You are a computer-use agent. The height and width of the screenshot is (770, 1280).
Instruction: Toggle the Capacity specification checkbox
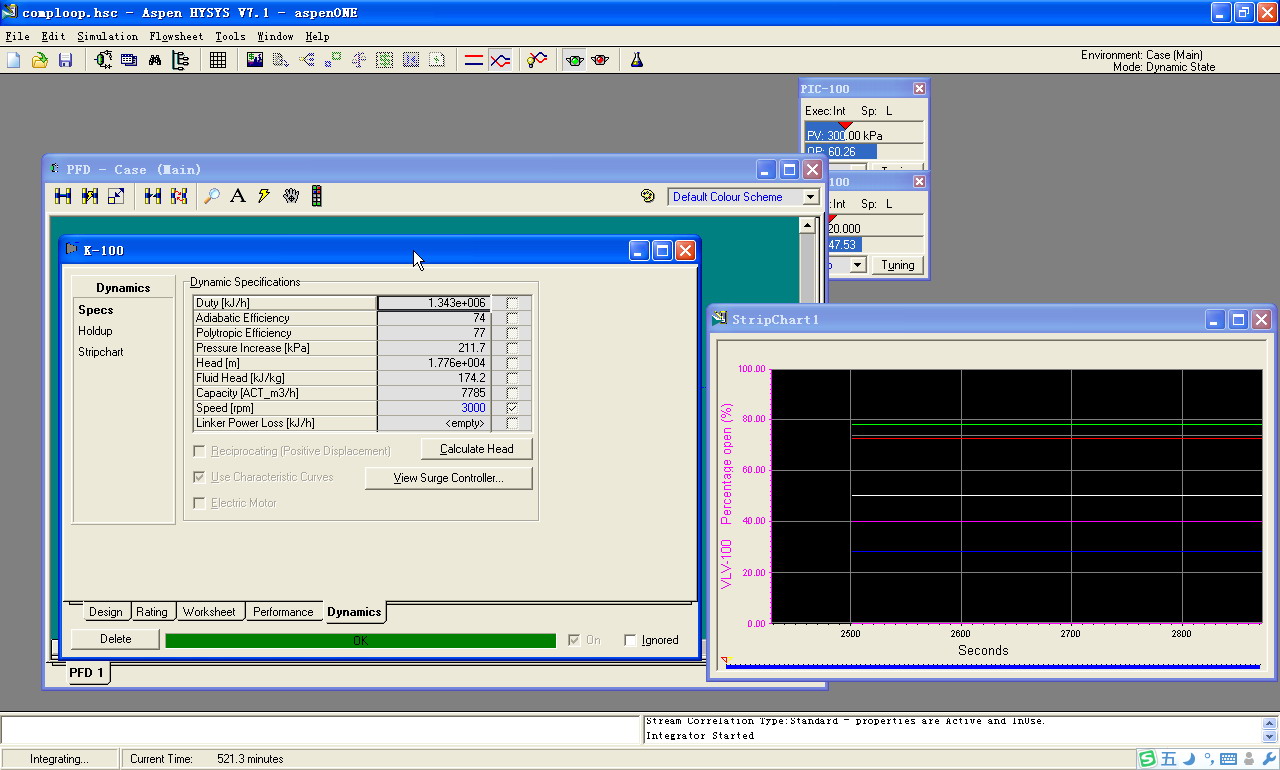[512, 393]
